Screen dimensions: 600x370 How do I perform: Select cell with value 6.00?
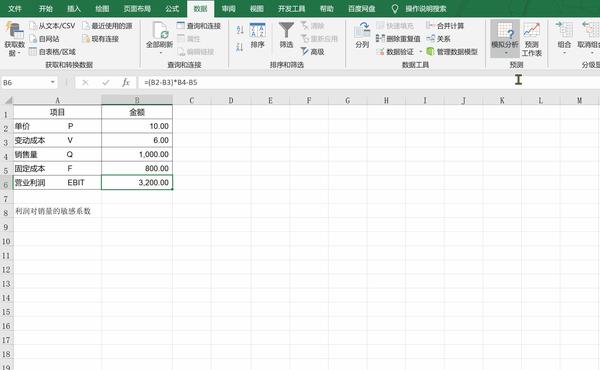137,140
